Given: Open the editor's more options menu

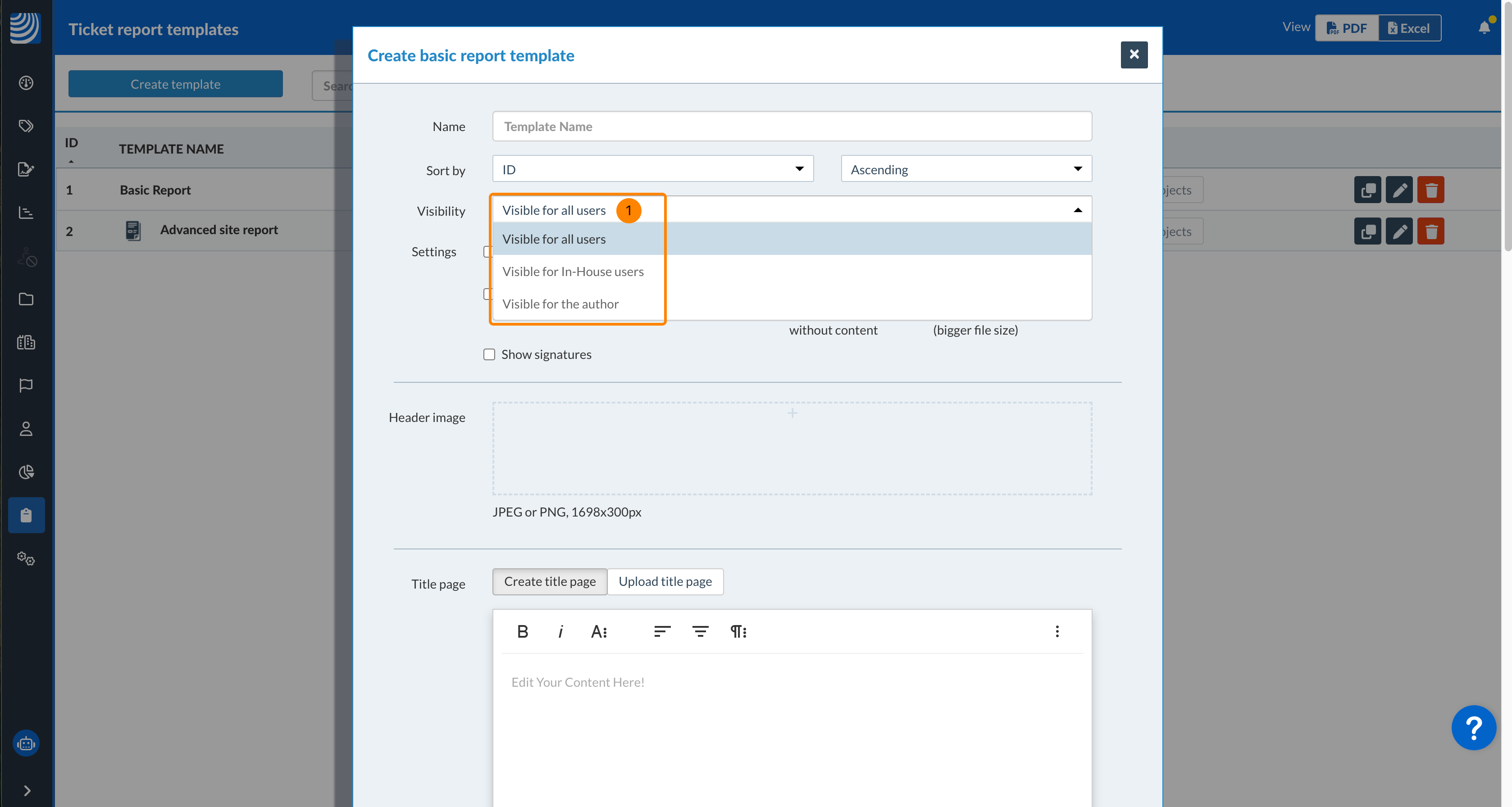Looking at the screenshot, I should coord(1057,631).
